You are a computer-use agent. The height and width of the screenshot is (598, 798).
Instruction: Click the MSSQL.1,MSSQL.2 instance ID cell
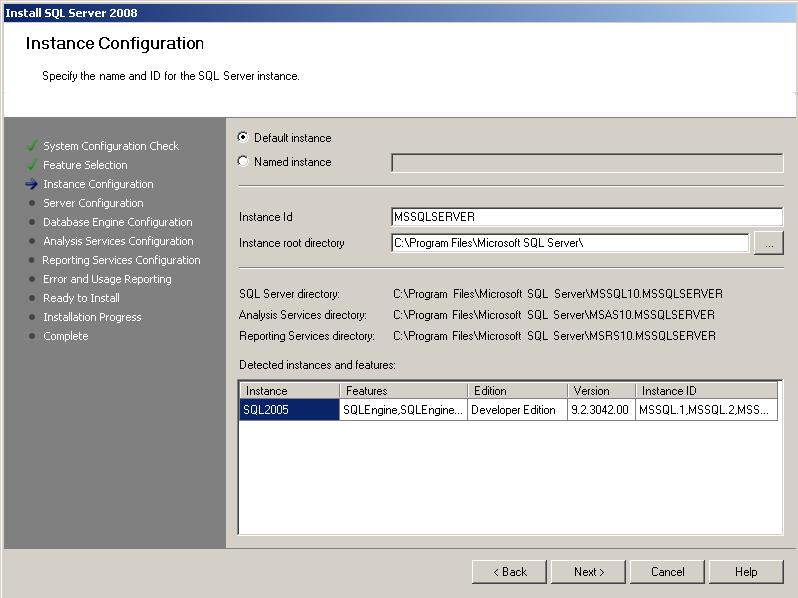tap(706, 410)
